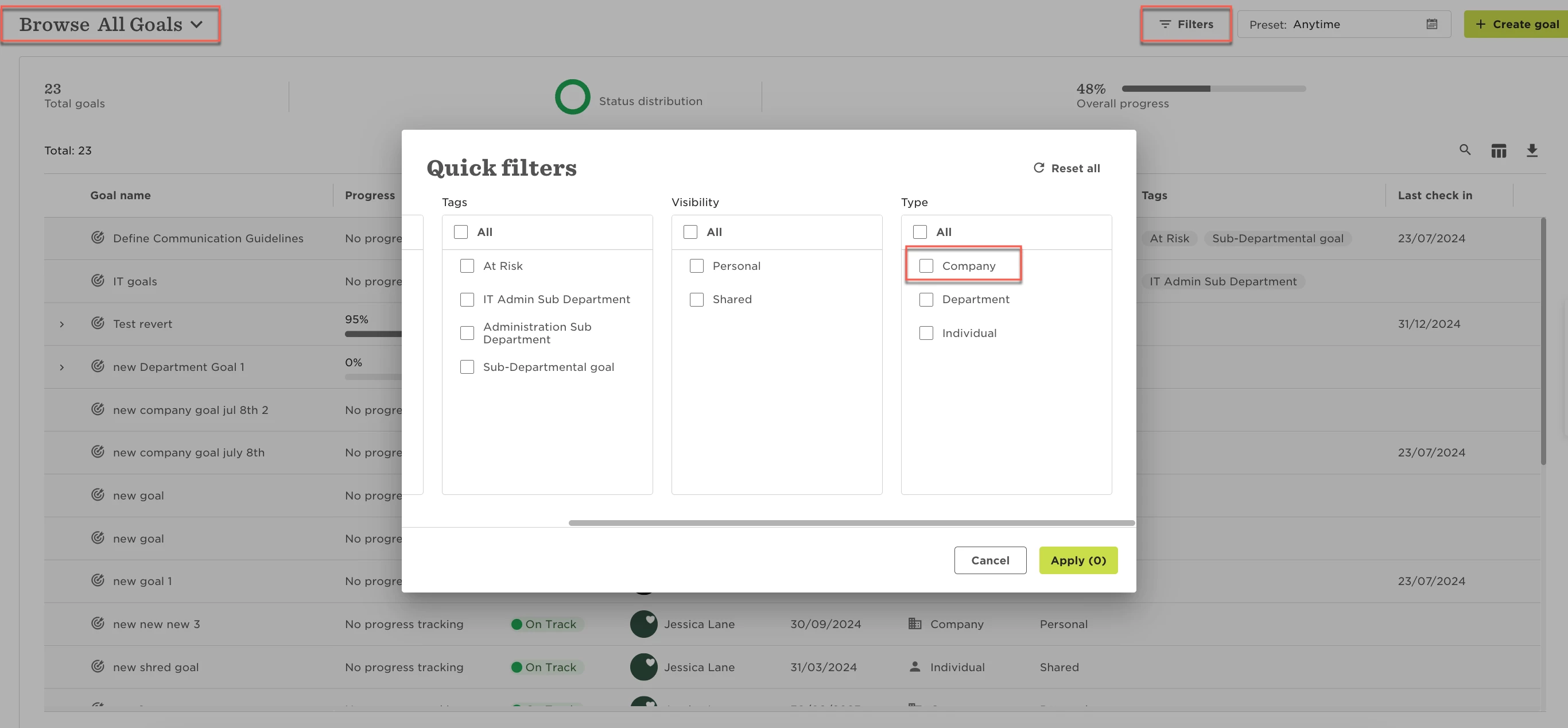
Task: Check the IT Admin Sub Department tag
Action: [x=467, y=300]
